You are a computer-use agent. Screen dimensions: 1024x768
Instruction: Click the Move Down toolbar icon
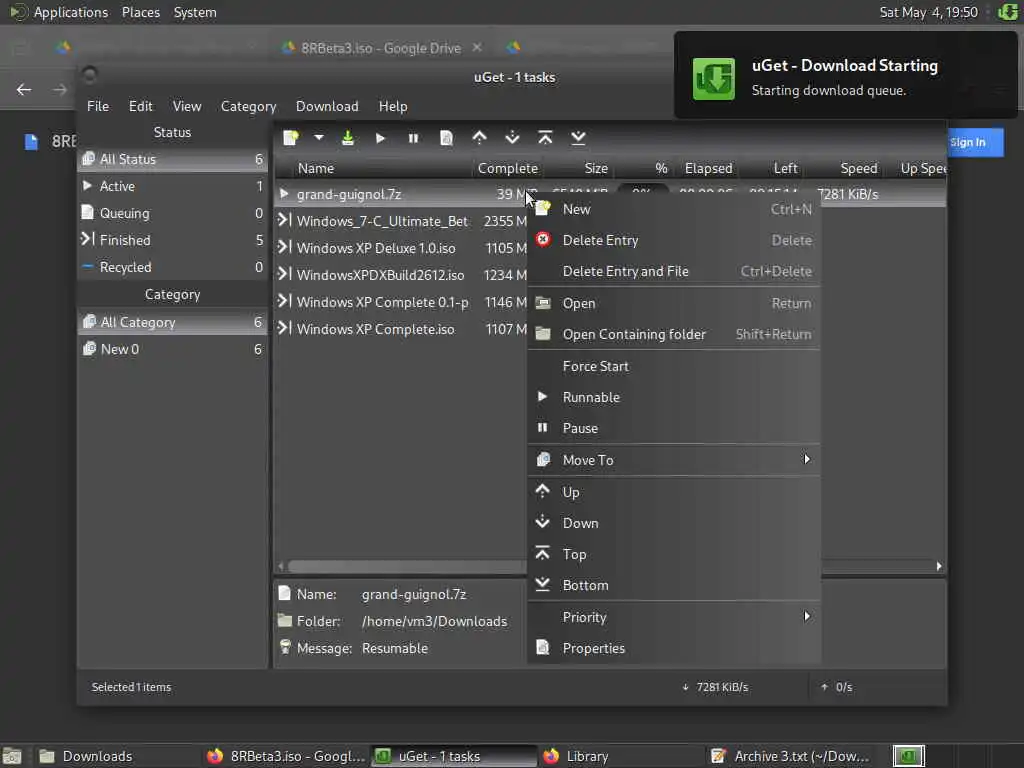(513, 138)
